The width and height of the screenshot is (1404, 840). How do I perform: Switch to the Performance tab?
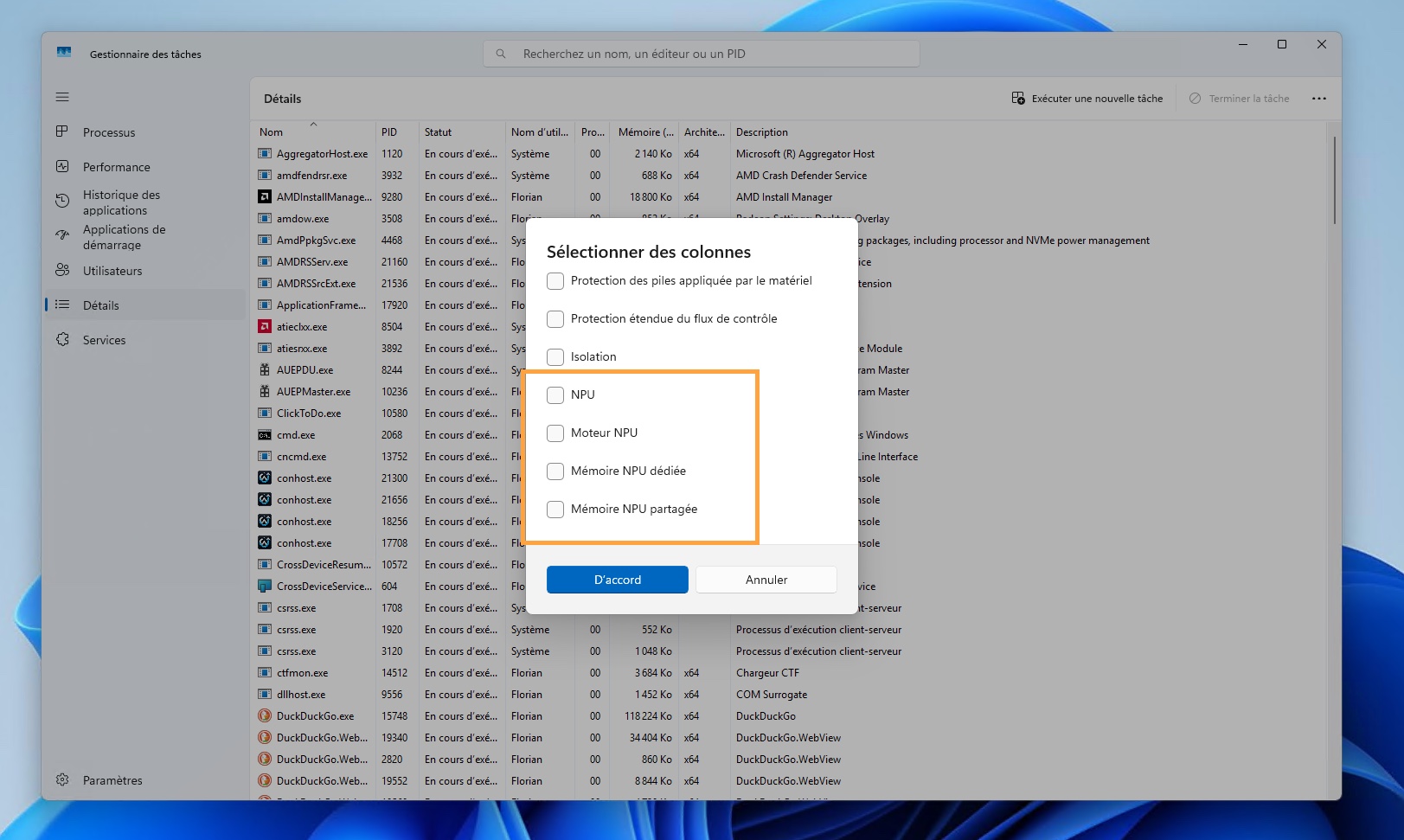tap(145, 167)
